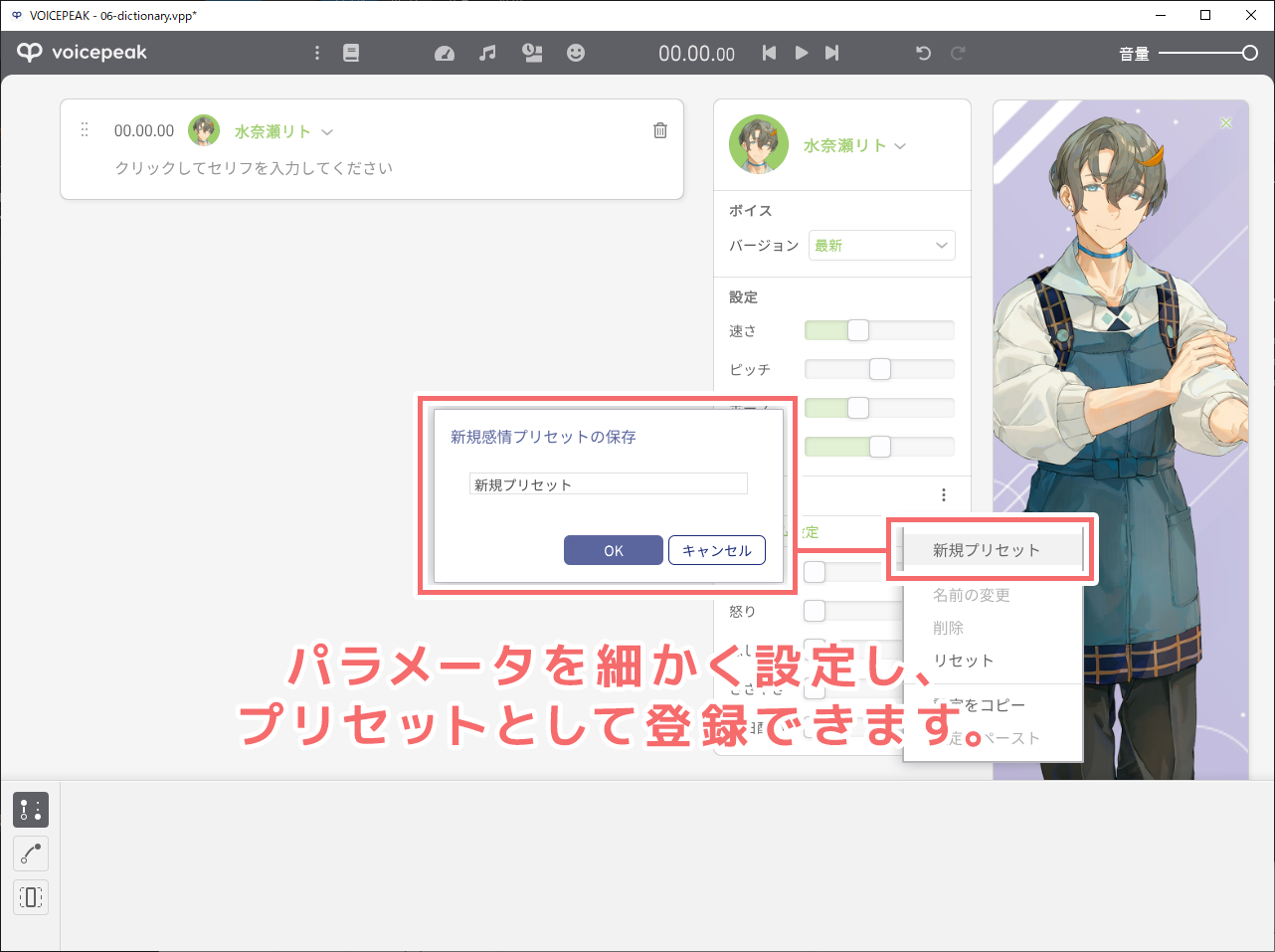Click the line's 水奈瀬リト avatar

[x=204, y=130]
